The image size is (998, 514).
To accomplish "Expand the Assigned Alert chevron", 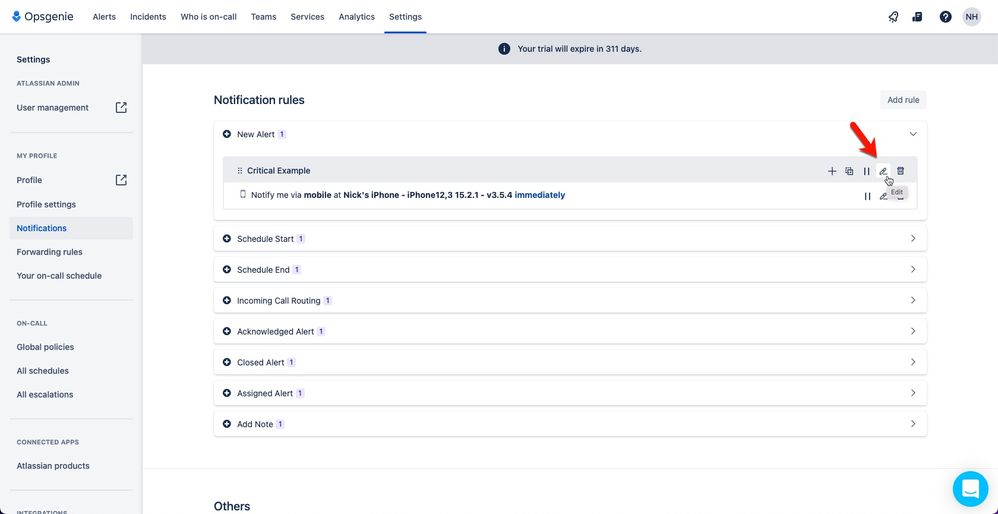I will (x=913, y=392).
